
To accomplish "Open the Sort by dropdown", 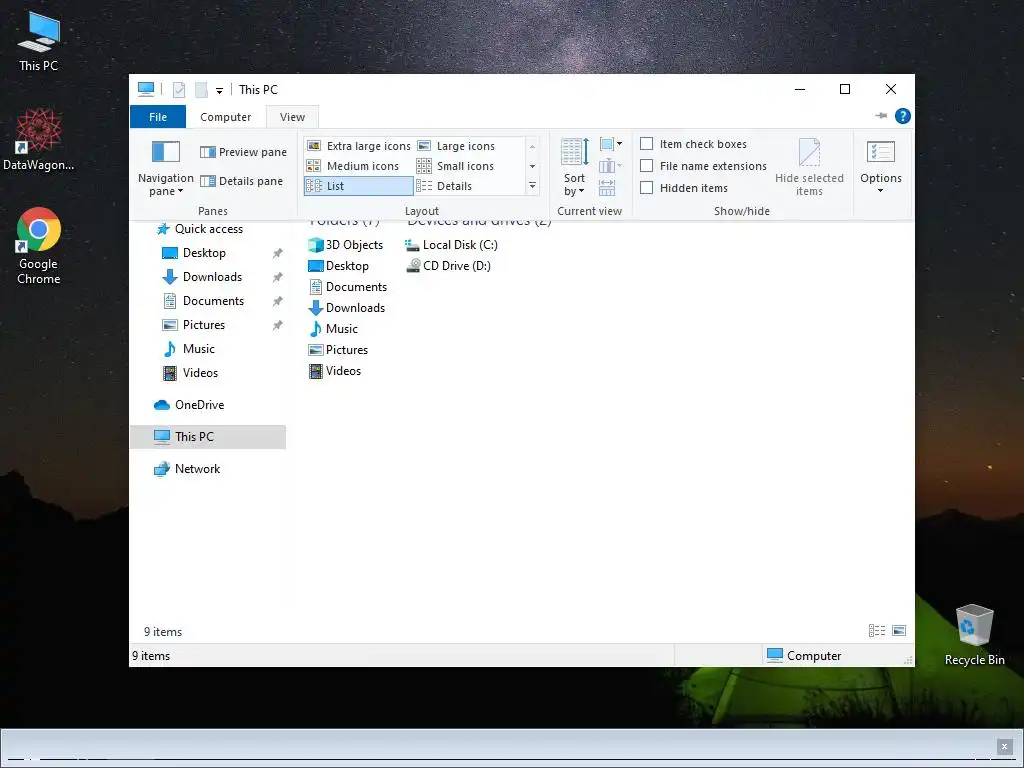I will coord(575,167).
